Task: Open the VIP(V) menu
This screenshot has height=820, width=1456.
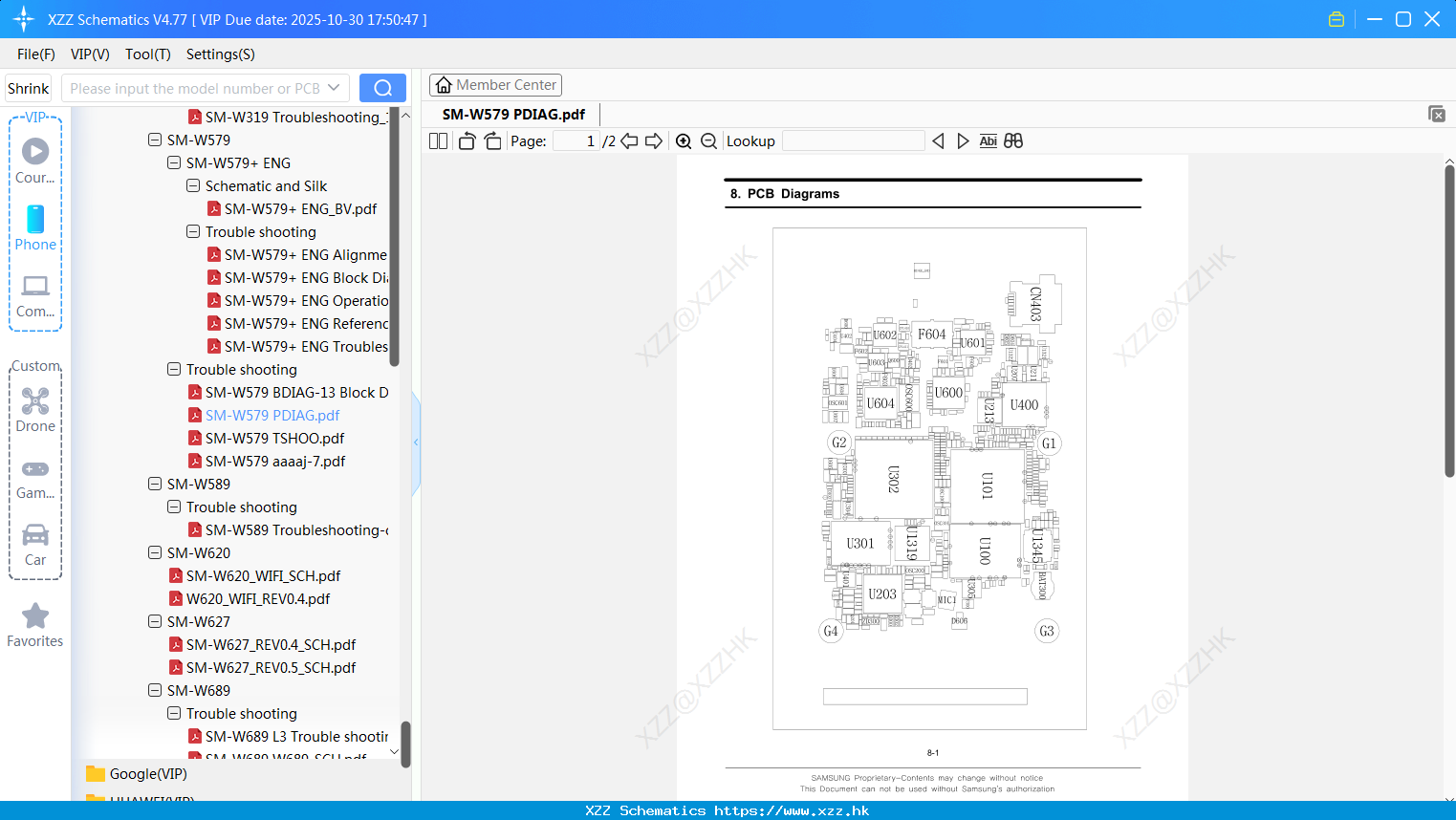Action: point(90,54)
